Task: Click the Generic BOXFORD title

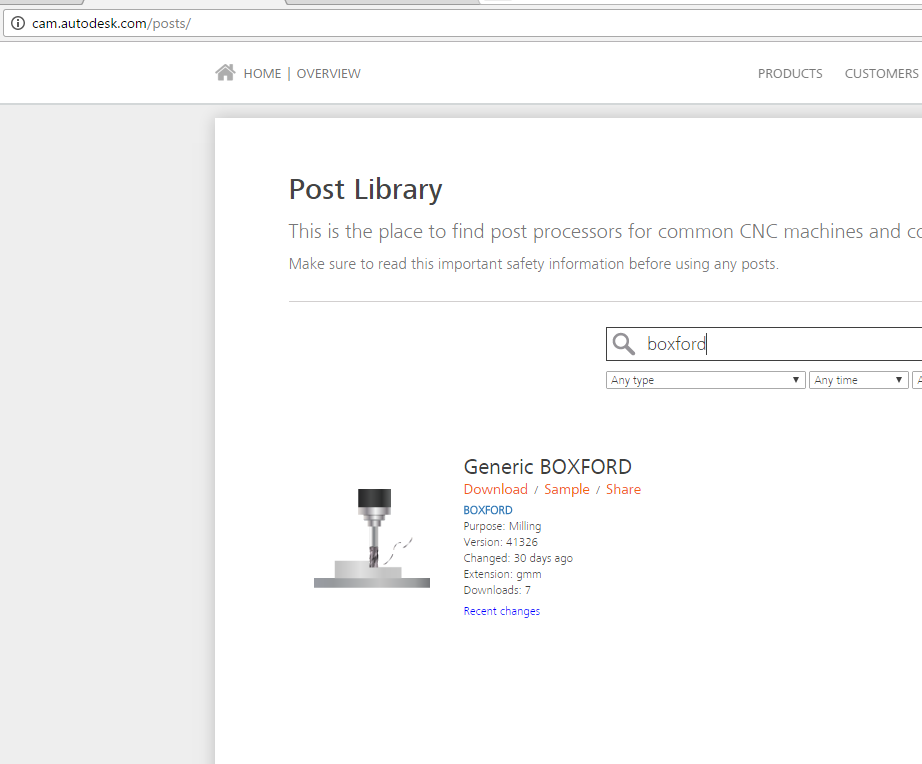Action: click(x=547, y=467)
